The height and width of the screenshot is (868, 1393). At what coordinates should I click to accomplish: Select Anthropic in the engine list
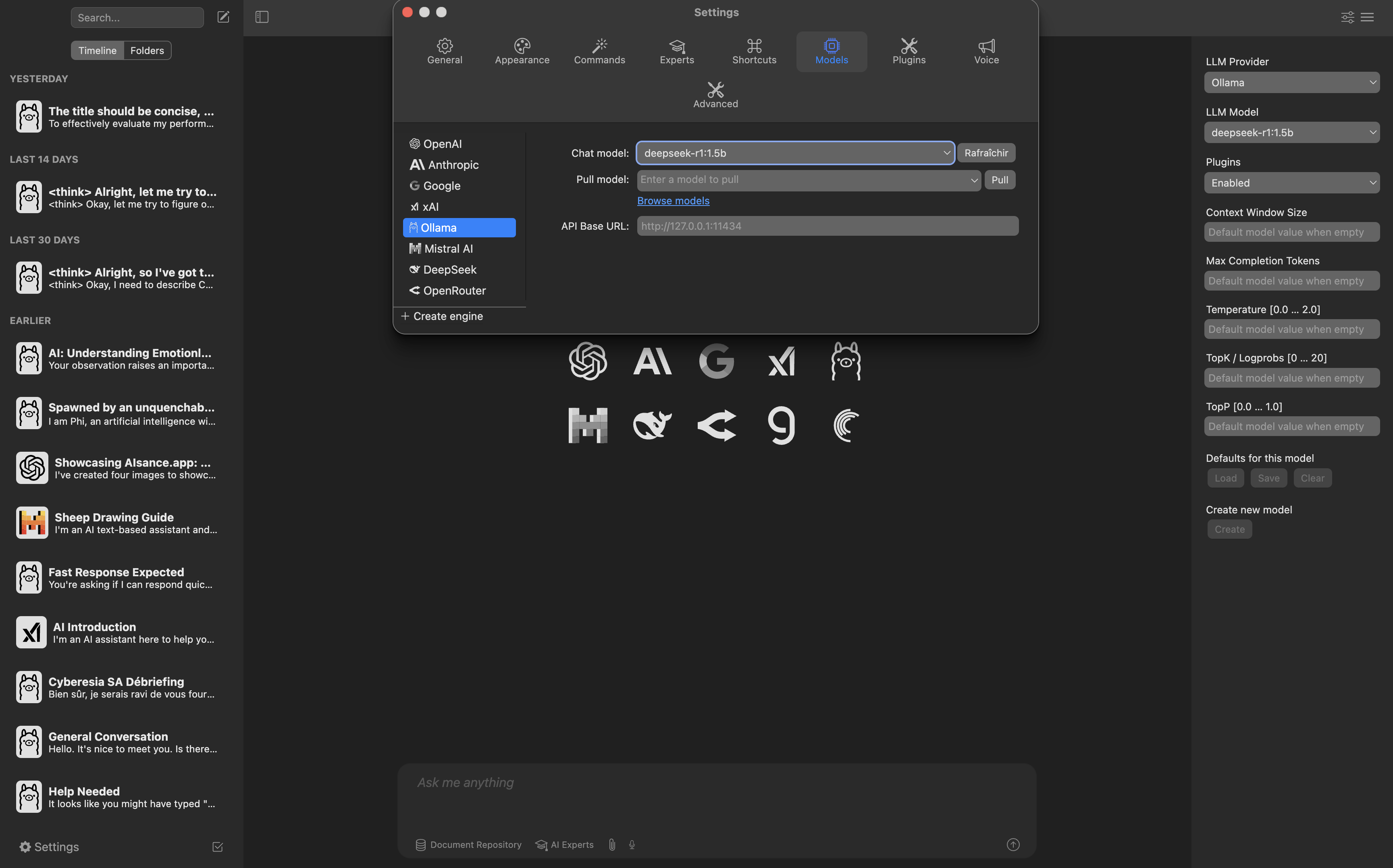pyautogui.click(x=453, y=165)
